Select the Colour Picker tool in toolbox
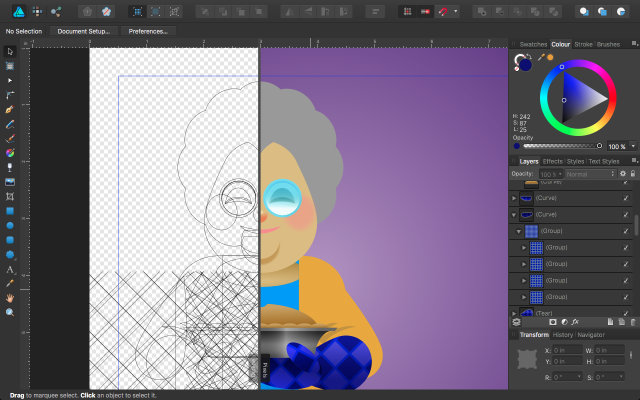The image size is (640, 400). tap(10, 283)
